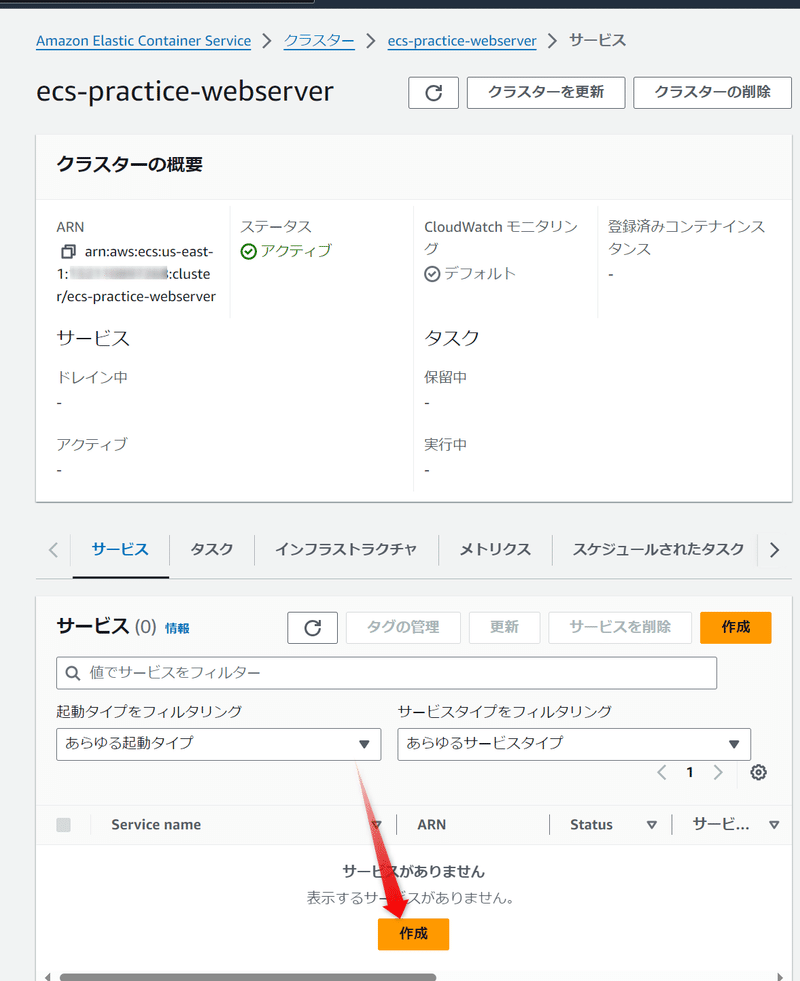Select all services checkbox in table header
Image resolution: width=800 pixels, height=981 pixels.
pyautogui.click(x=64, y=825)
